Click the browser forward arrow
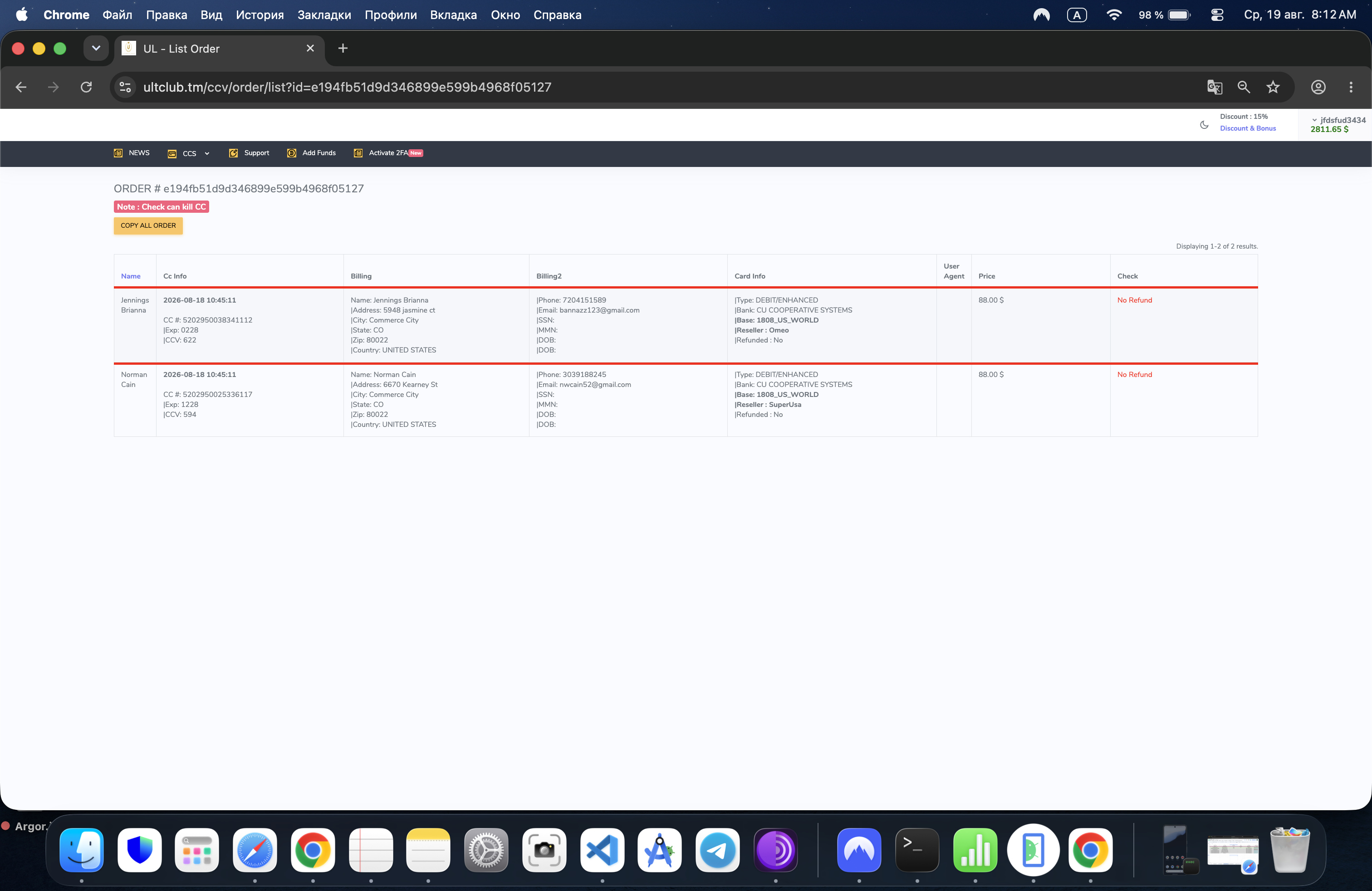The width and height of the screenshot is (1372, 891). [54, 87]
